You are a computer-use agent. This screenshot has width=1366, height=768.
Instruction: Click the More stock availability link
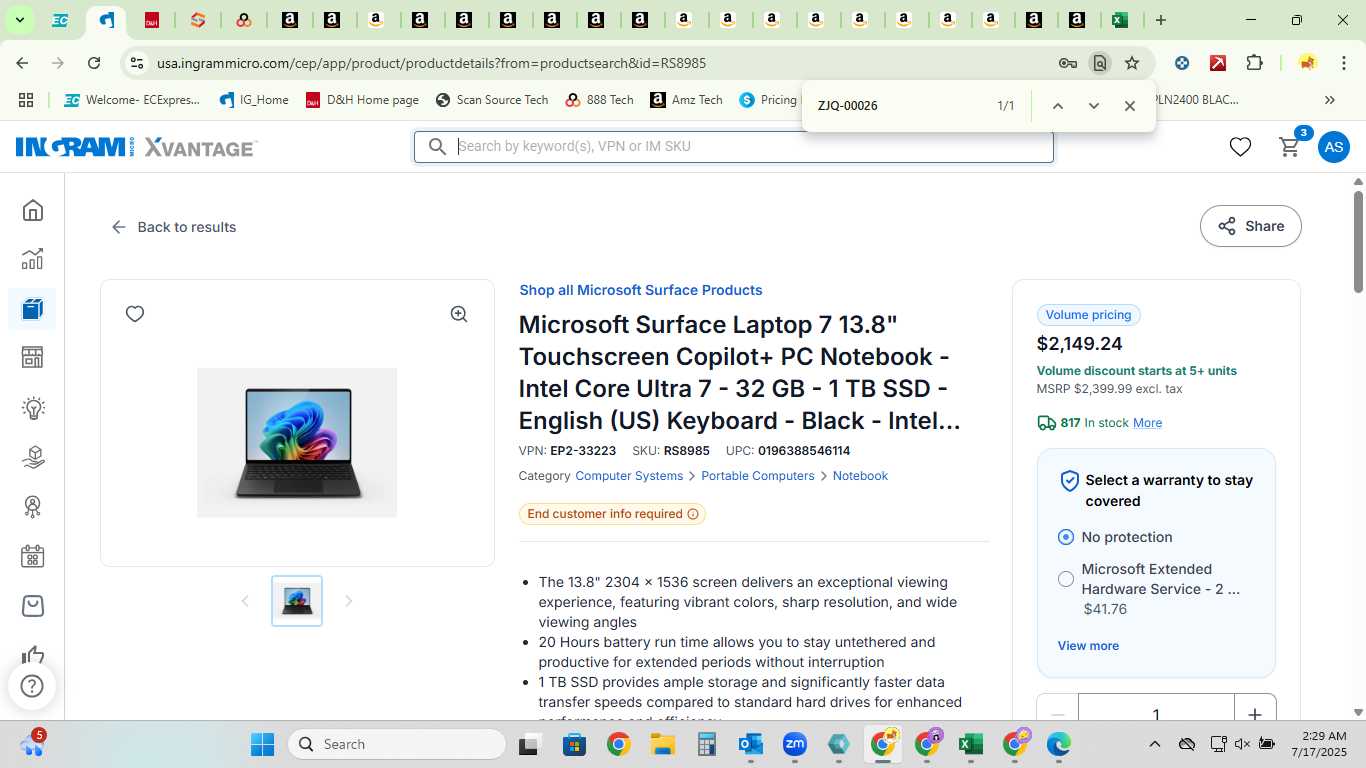[1147, 423]
